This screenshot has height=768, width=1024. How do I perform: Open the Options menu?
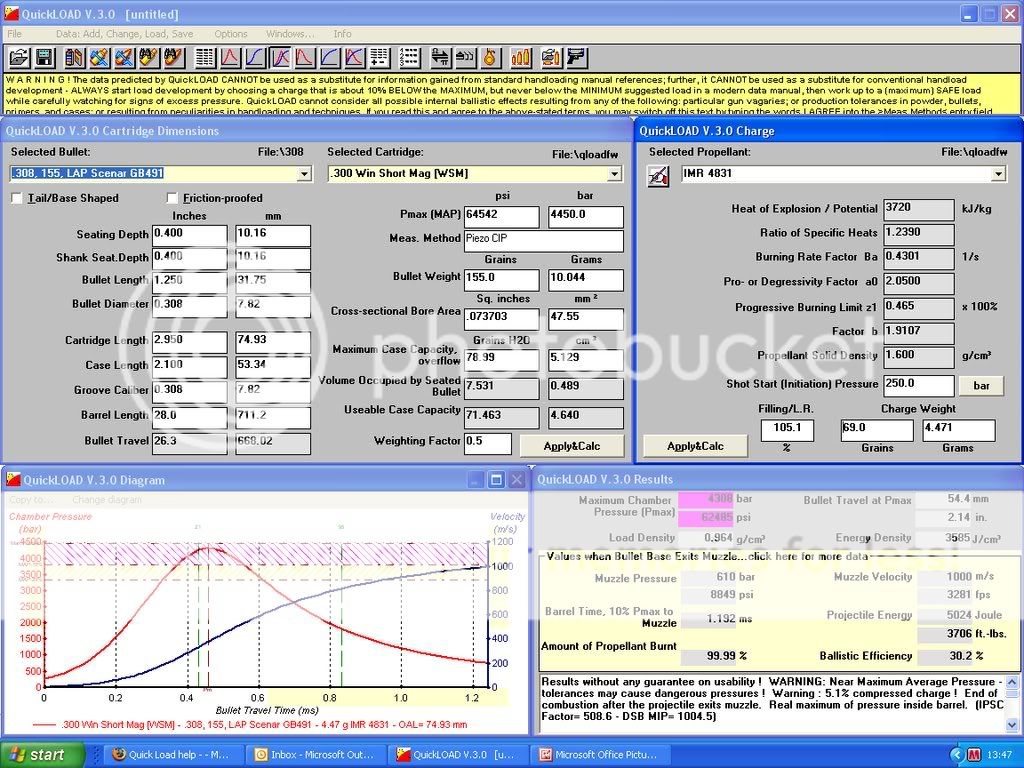tap(231, 34)
